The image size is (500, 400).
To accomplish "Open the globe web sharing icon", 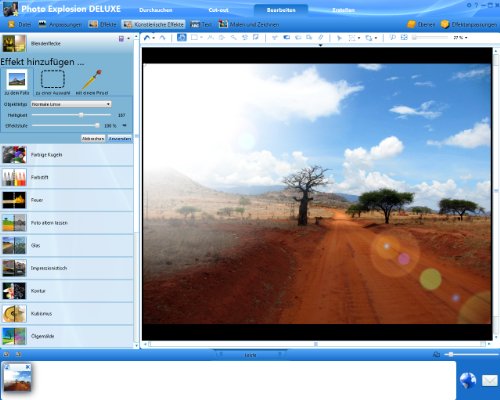I will pyautogui.click(x=468, y=380).
